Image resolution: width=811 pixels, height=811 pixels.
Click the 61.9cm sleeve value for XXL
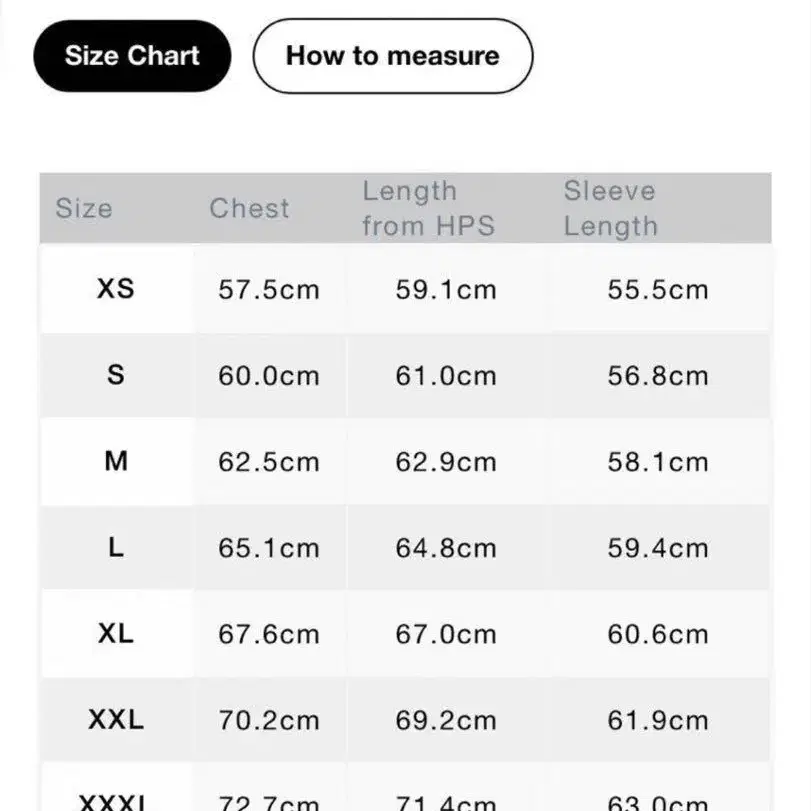[x=658, y=720]
